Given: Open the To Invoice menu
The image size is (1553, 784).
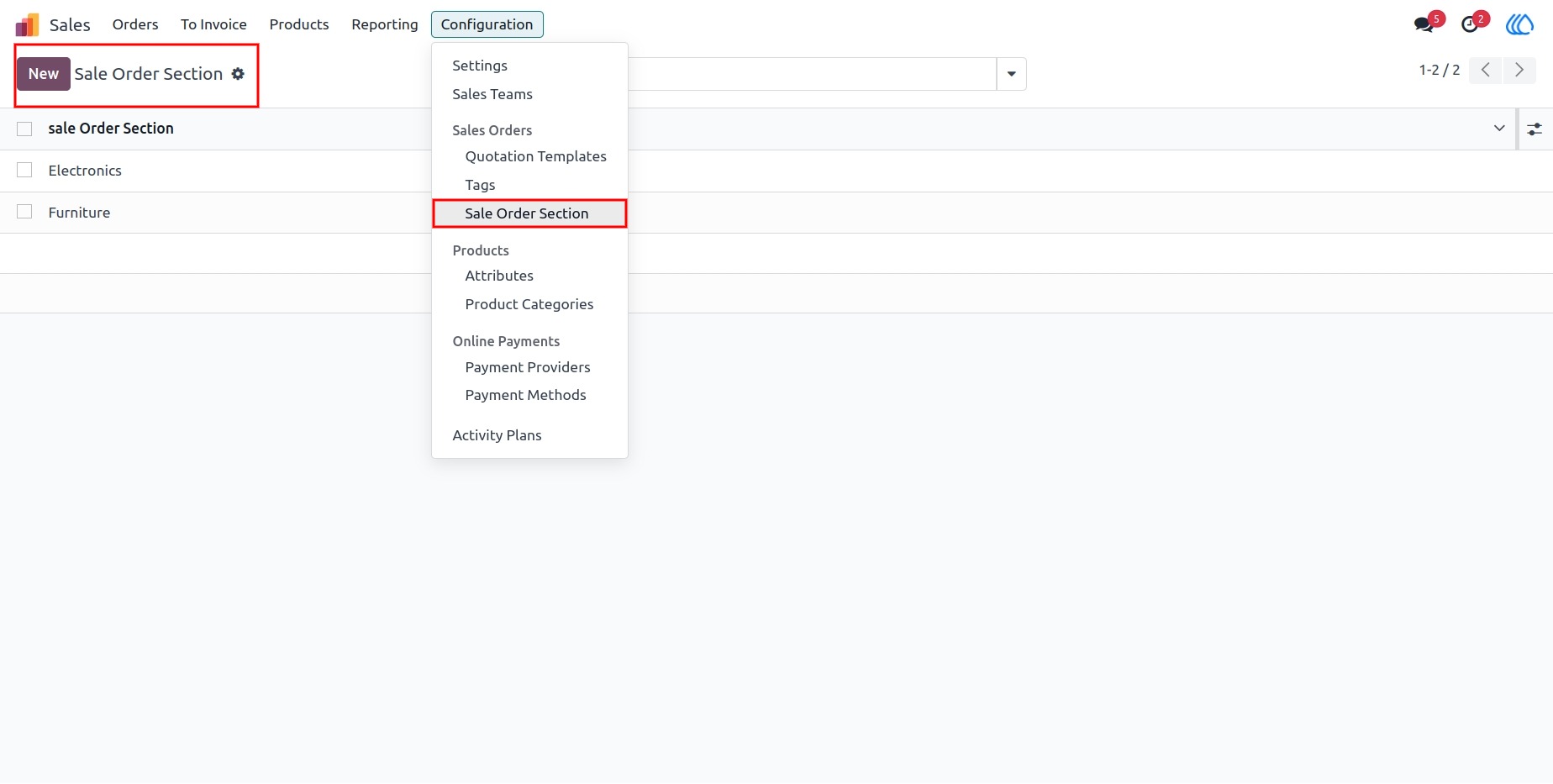Looking at the screenshot, I should [213, 24].
